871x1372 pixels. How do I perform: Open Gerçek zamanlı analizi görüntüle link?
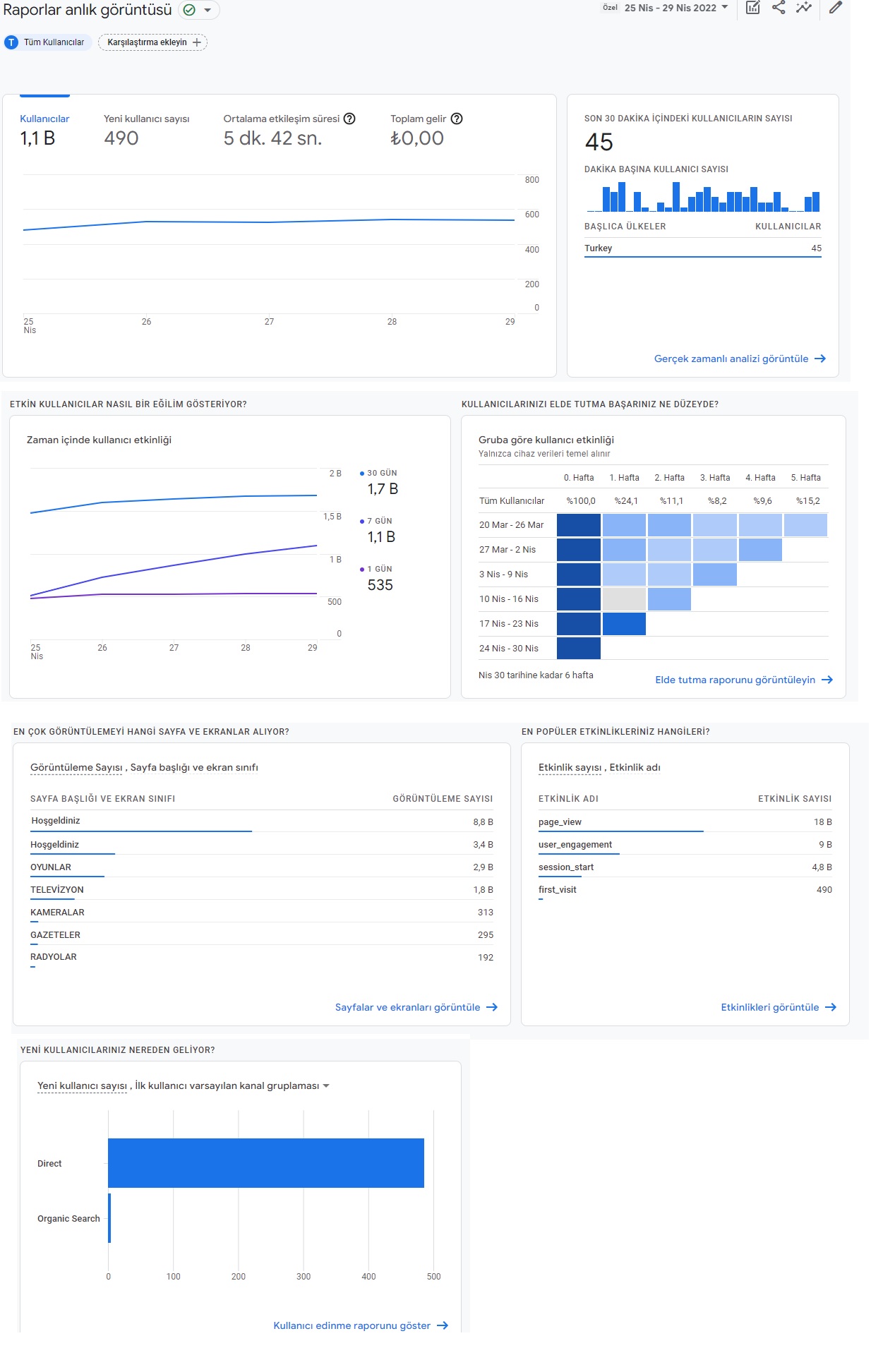coord(740,359)
